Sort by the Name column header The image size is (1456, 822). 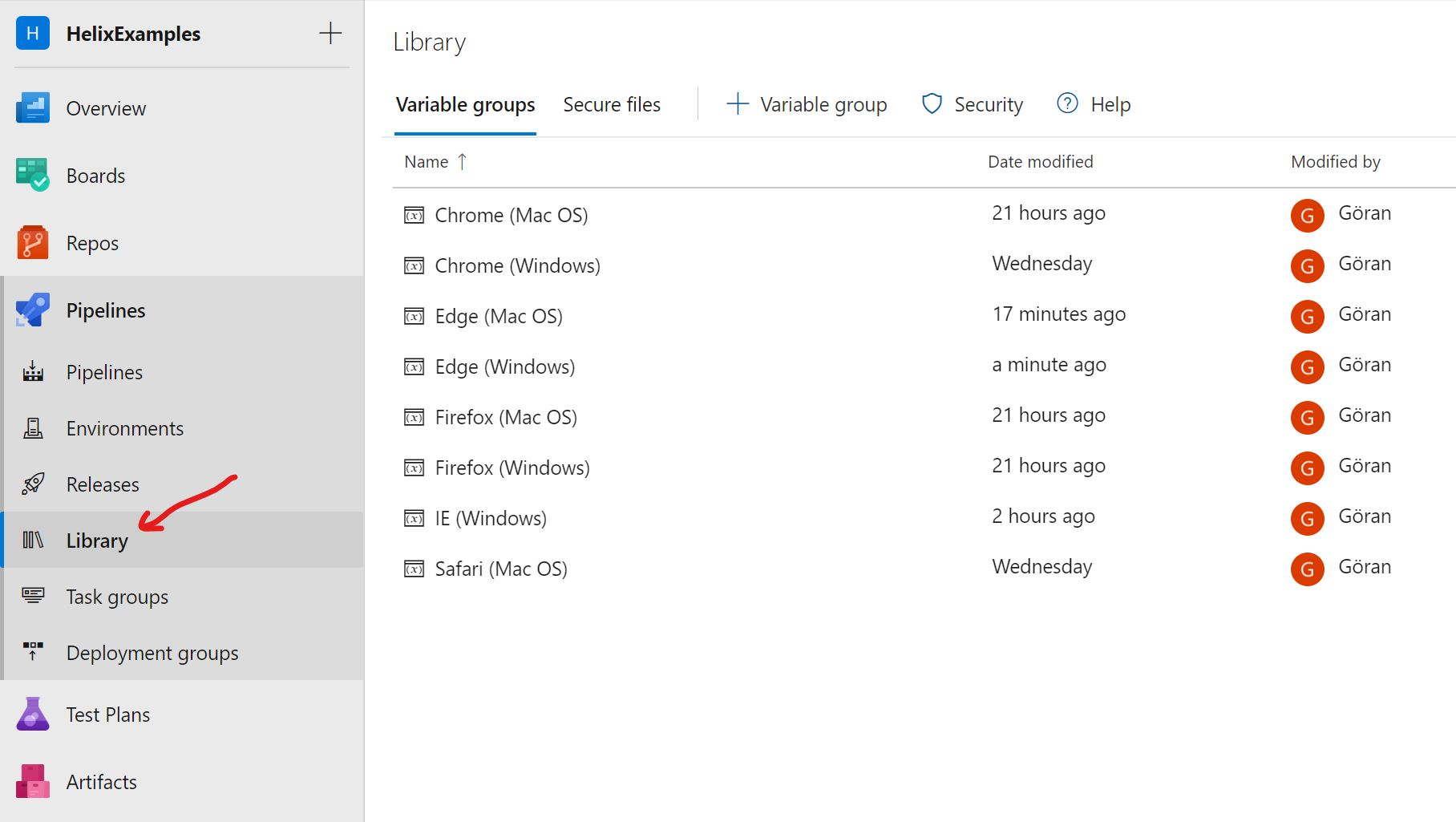(427, 162)
